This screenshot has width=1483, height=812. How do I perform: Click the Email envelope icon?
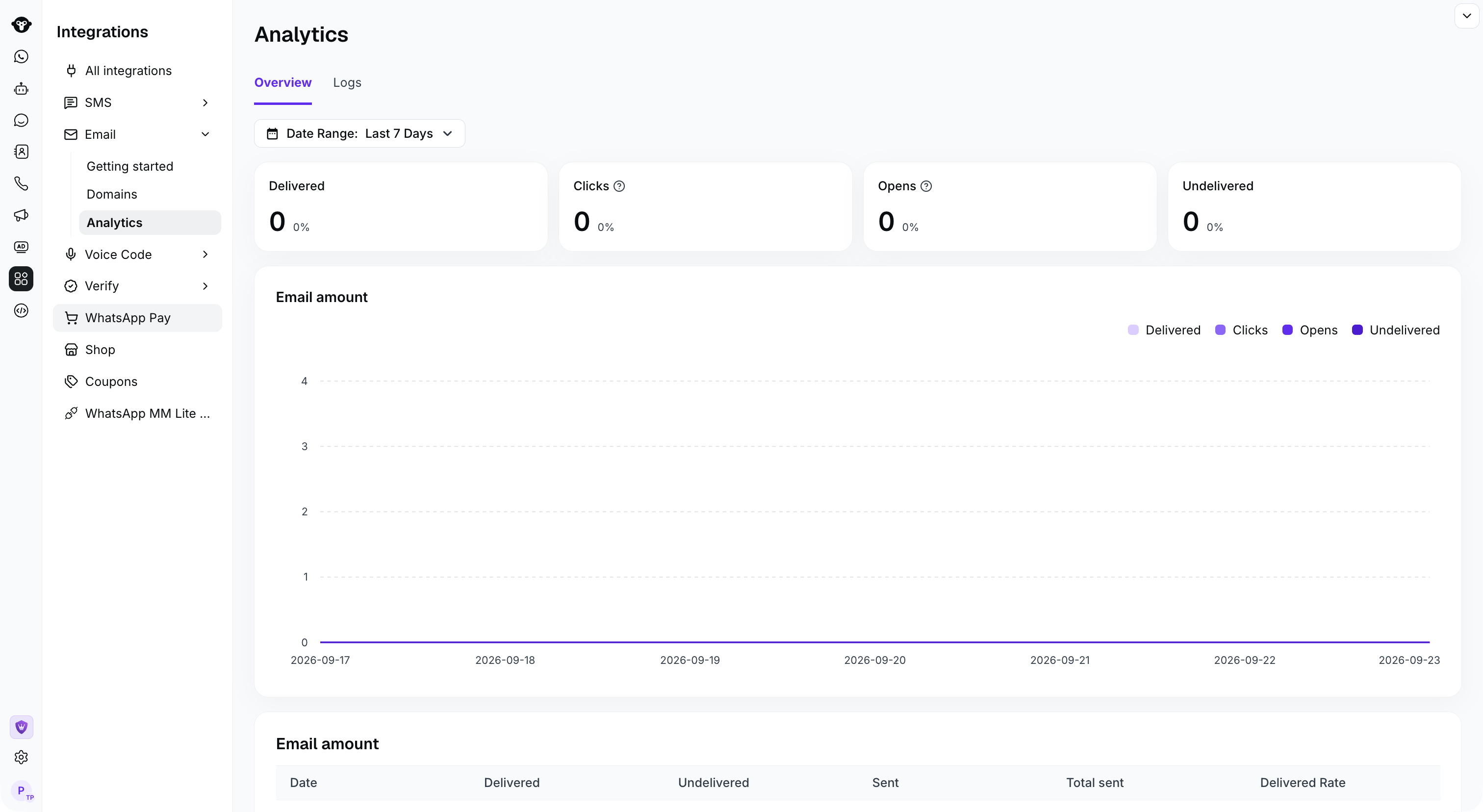[71, 134]
